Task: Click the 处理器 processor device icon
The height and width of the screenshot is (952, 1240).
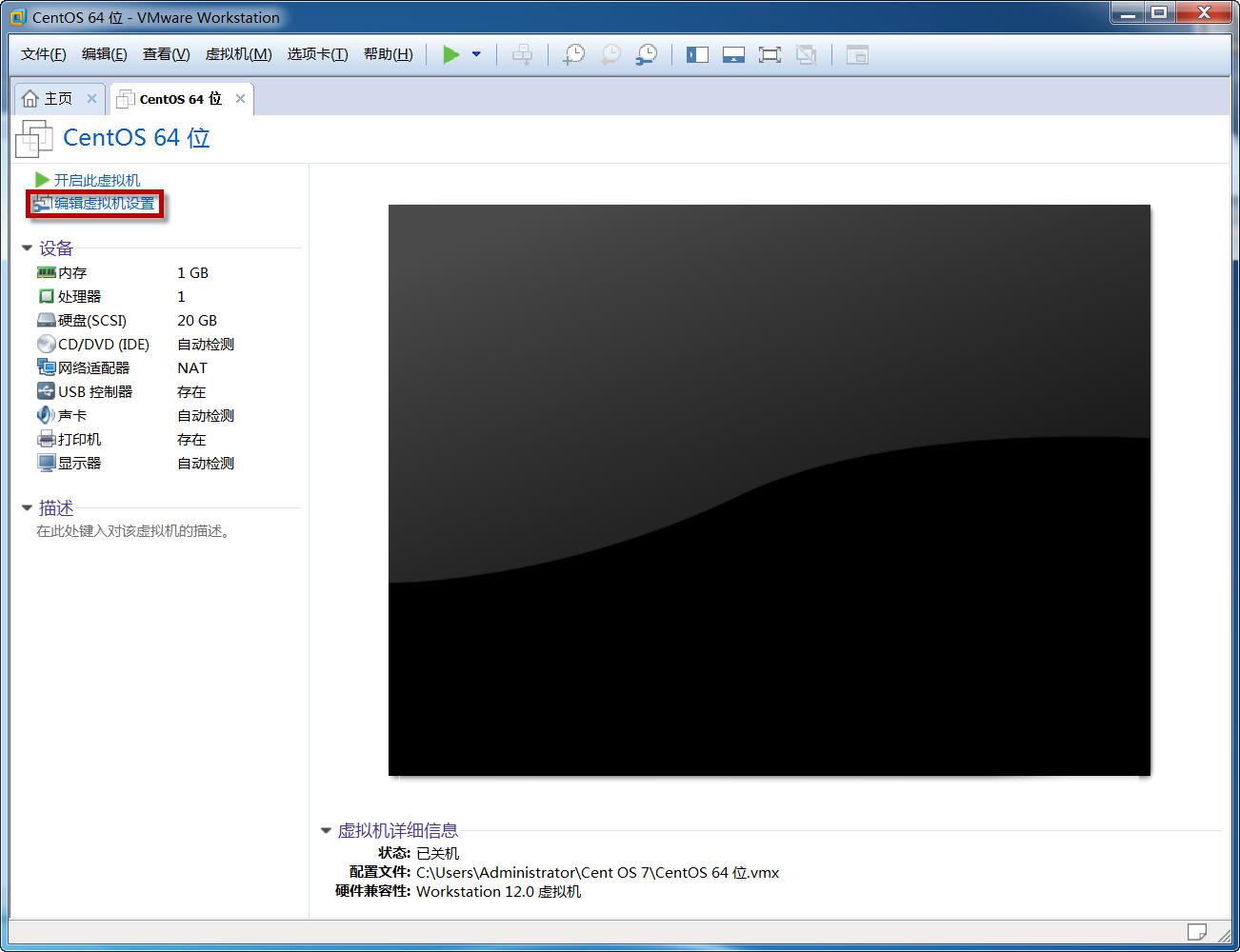Action: [x=46, y=296]
